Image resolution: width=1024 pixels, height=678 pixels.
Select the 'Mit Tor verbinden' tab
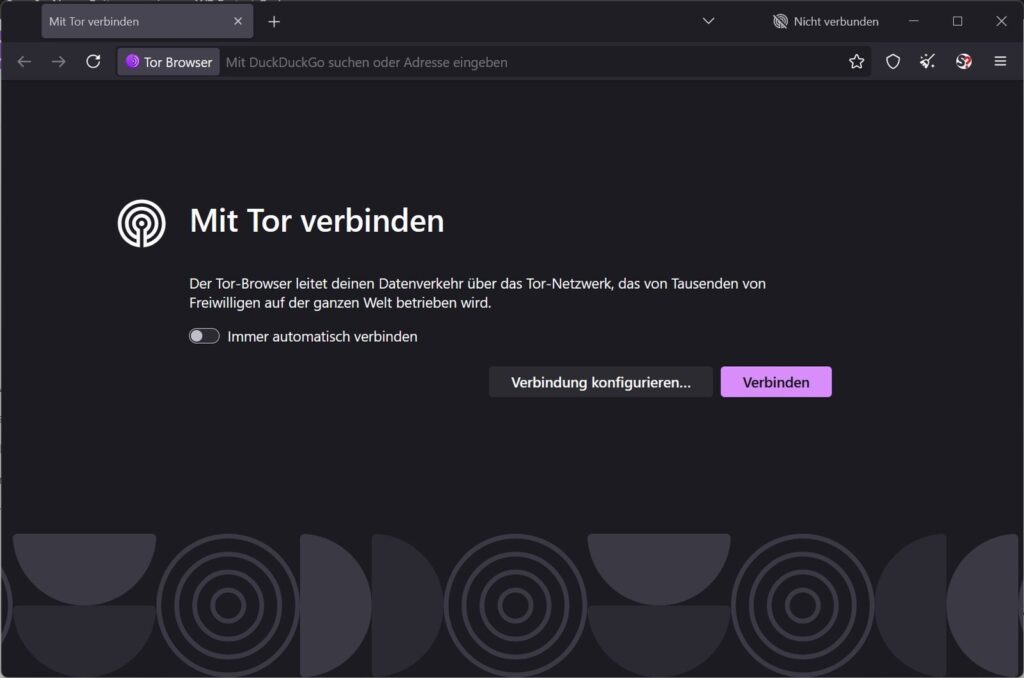coord(147,22)
